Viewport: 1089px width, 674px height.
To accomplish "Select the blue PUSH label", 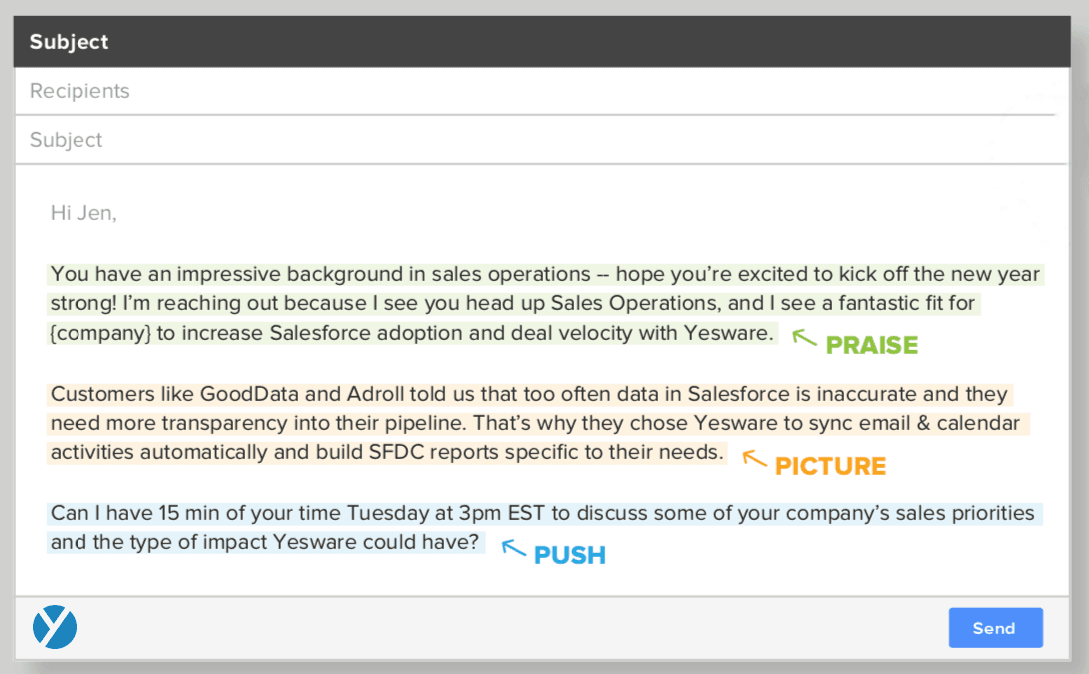I will pyautogui.click(x=570, y=555).
